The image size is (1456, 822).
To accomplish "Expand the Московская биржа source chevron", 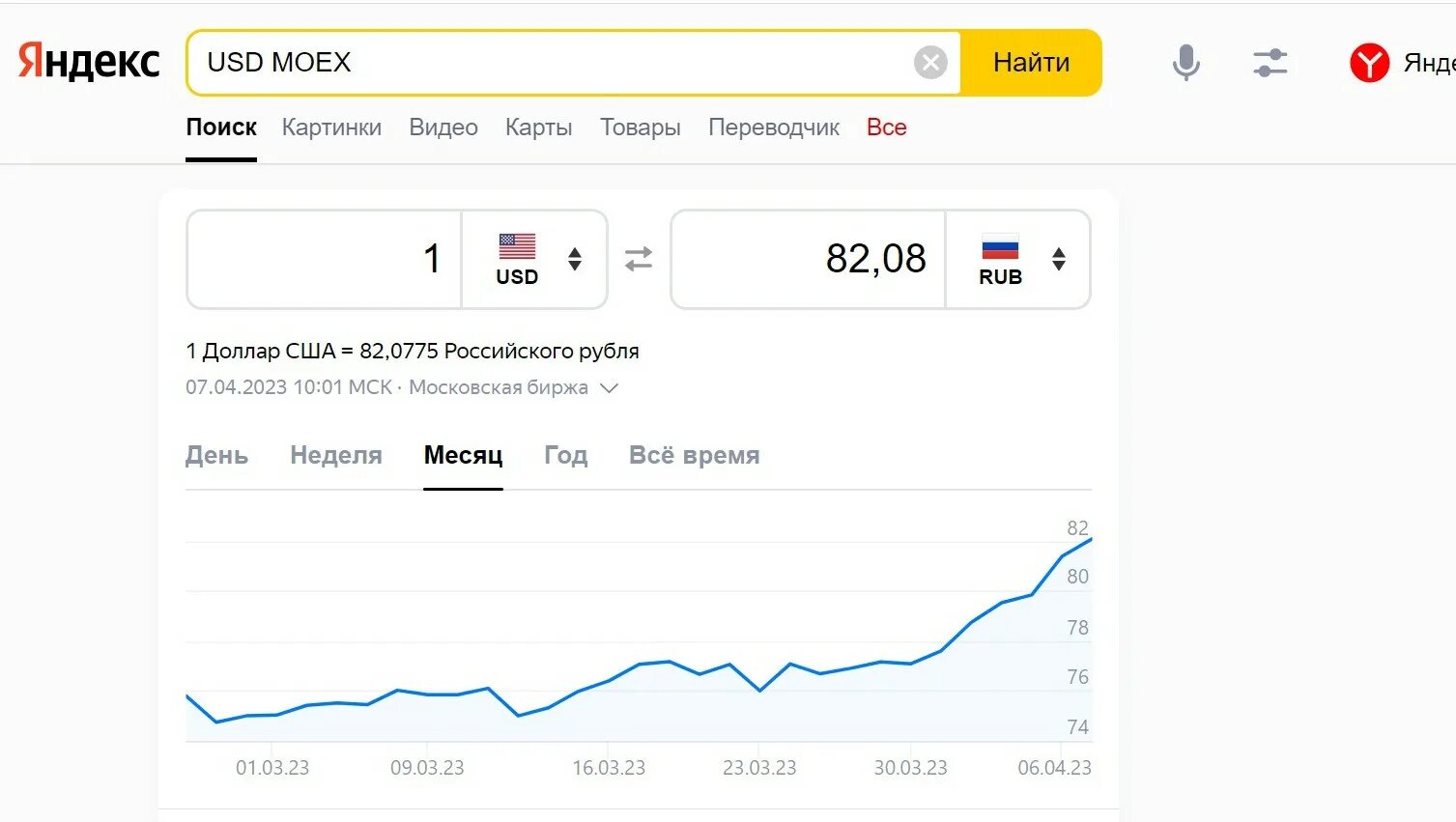I will pos(609,388).
